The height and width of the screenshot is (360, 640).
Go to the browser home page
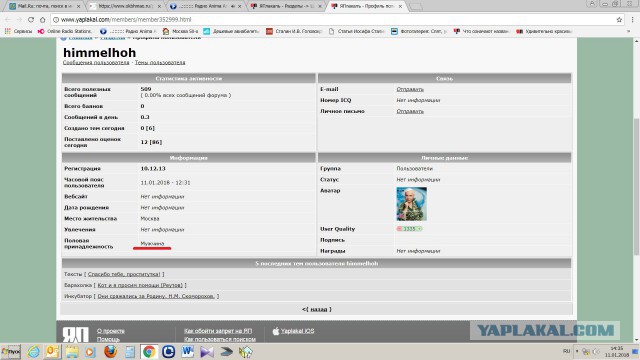[42, 20]
